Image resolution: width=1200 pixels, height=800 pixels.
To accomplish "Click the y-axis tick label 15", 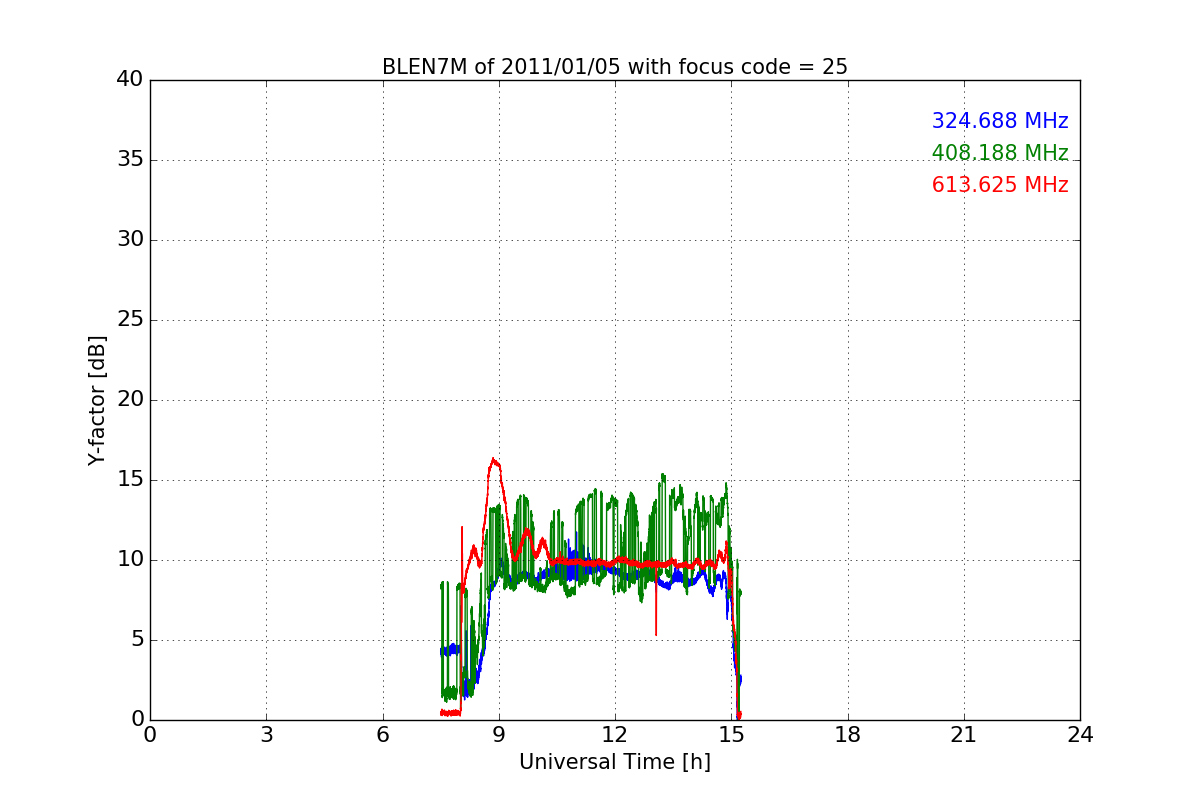I will click(x=129, y=480).
